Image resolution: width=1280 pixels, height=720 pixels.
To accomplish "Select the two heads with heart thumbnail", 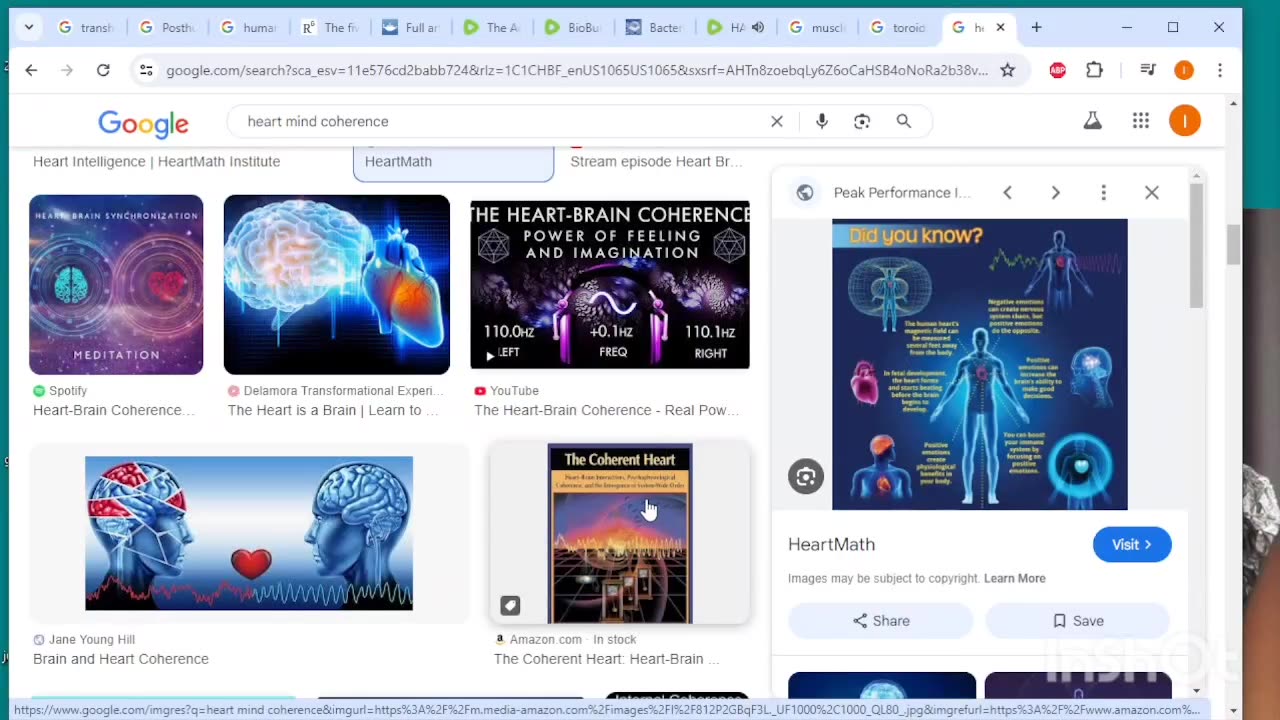I will [249, 533].
